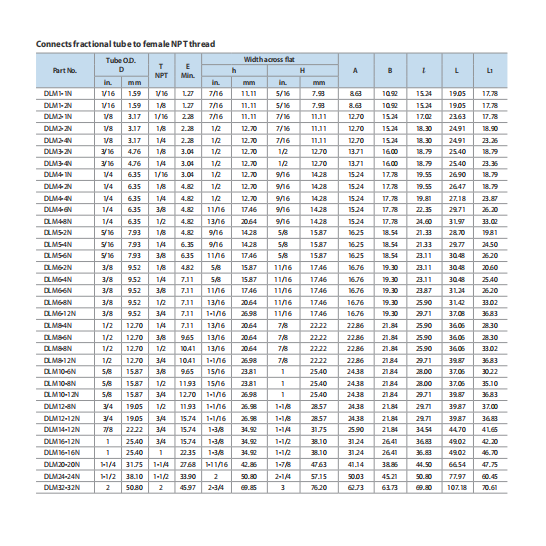Click the Part No. column header
The width and height of the screenshot is (546, 546).
pyautogui.click(x=65, y=70)
